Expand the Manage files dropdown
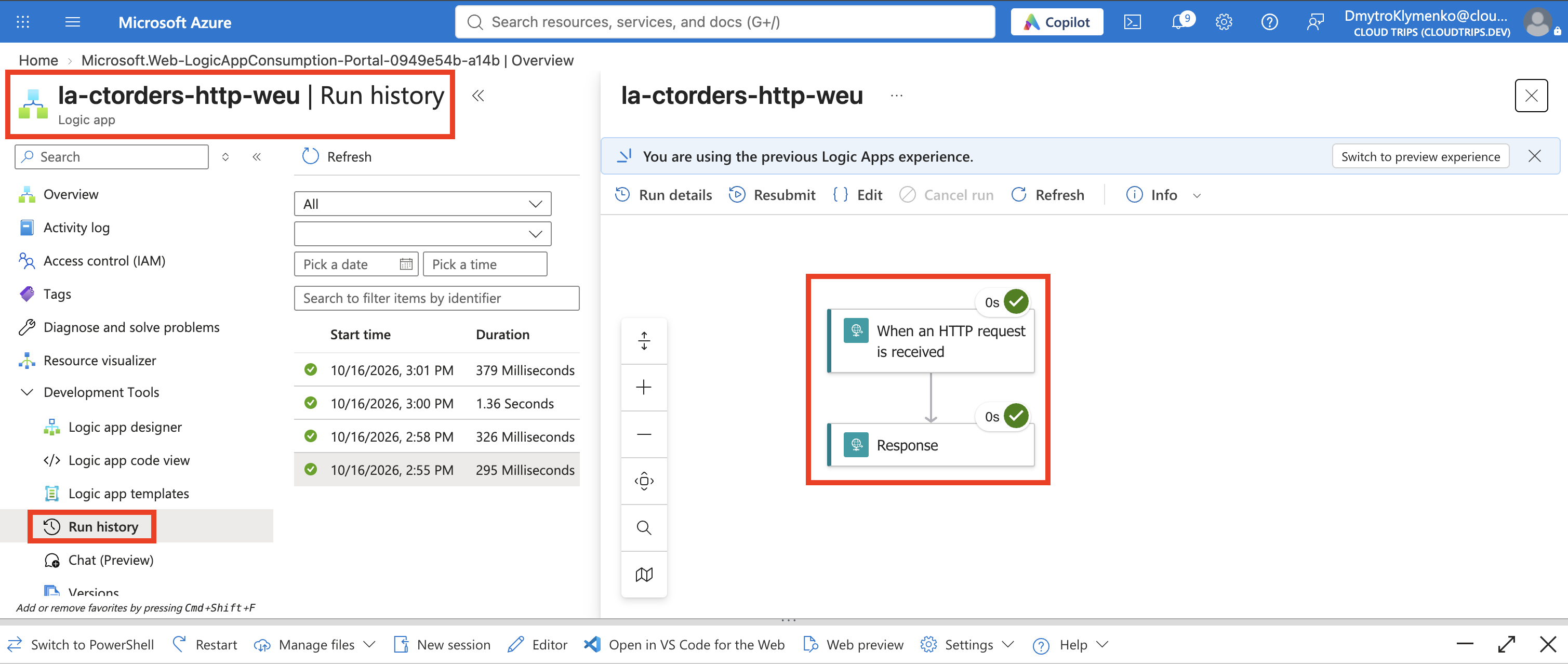This screenshot has height=664, width=1568. pyautogui.click(x=369, y=645)
